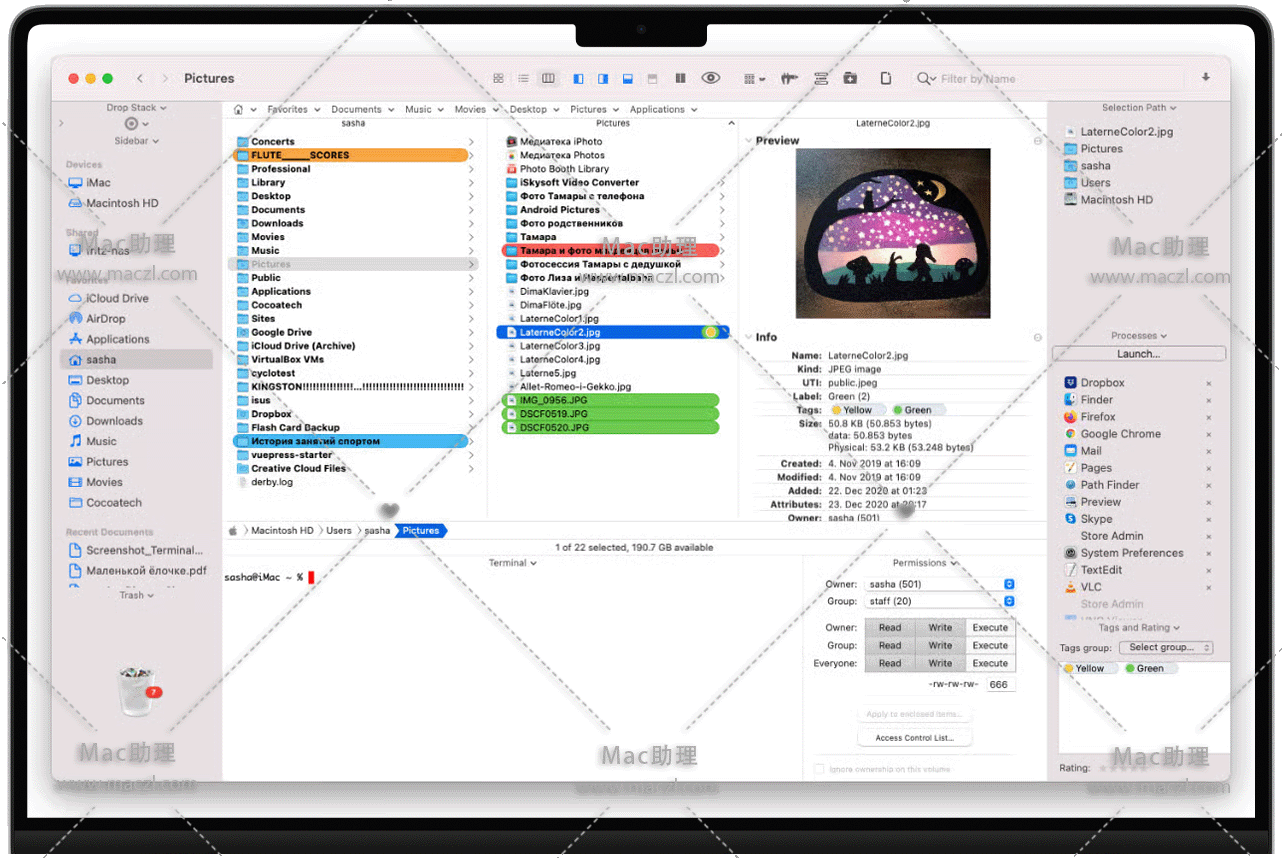Toggle Group Write permission
The height and width of the screenshot is (858, 1282).
[x=940, y=646]
